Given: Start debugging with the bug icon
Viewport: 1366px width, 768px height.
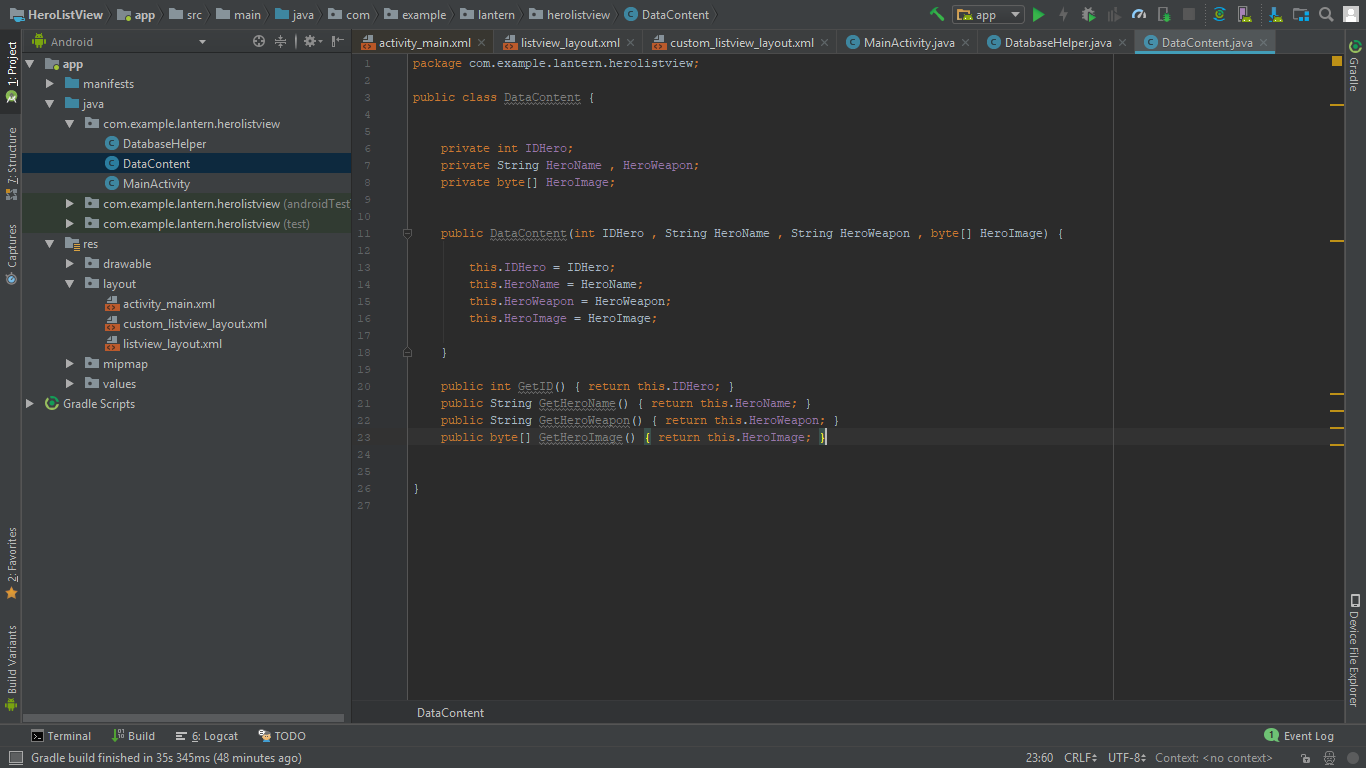Looking at the screenshot, I should [1088, 14].
